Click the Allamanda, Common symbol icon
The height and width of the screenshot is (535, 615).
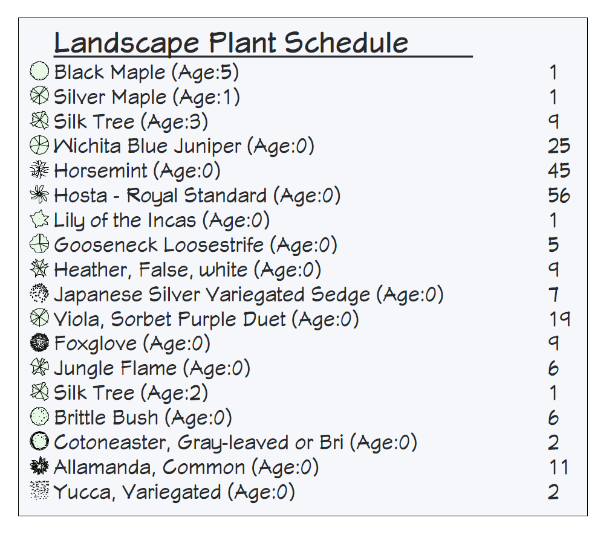click(40, 467)
